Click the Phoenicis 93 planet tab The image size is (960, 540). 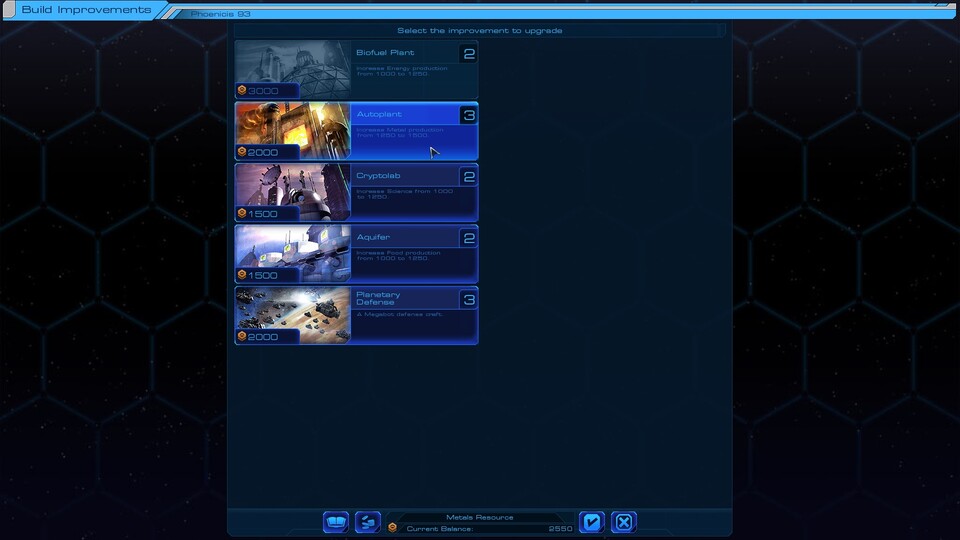coord(221,15)
